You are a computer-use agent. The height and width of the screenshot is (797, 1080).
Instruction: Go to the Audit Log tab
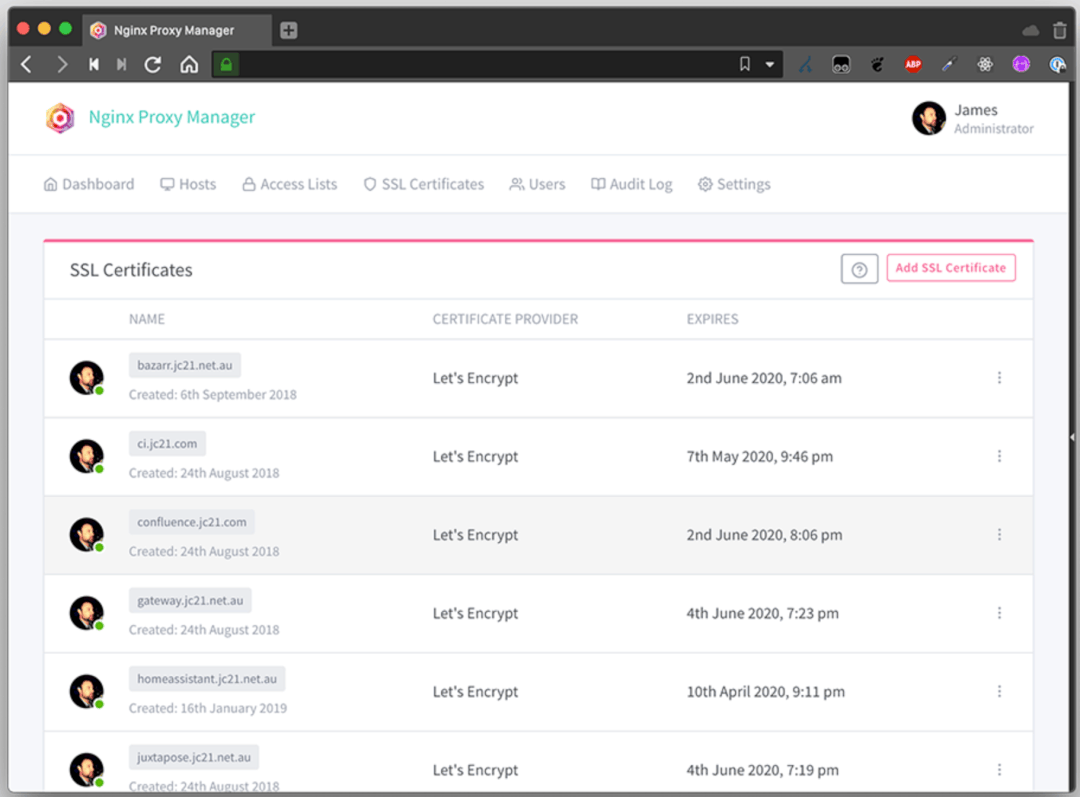[631, 184]
